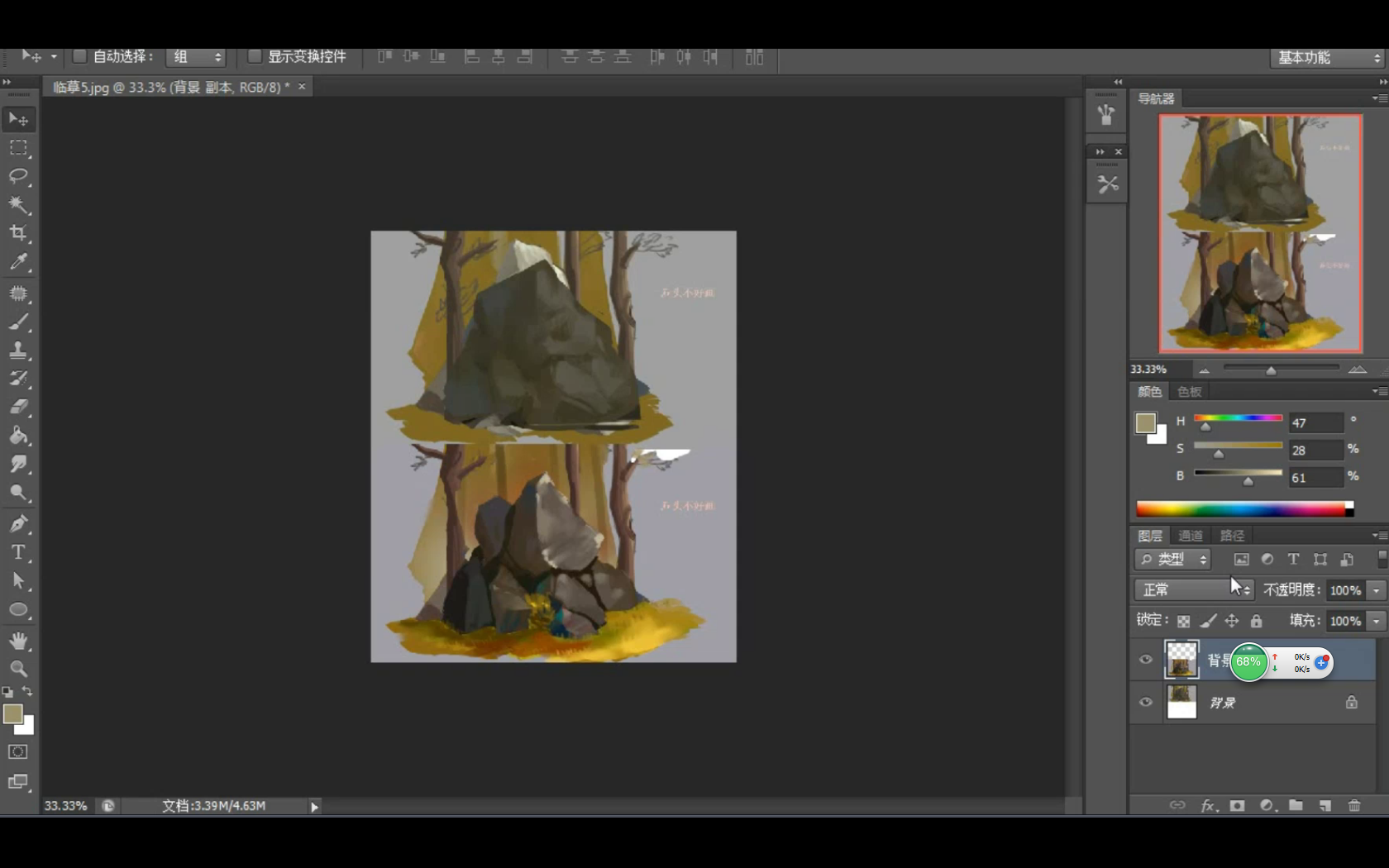Close the 临摹5.jpg document tab
This screenshot has height=868, width=1389.
coord(302,87)
